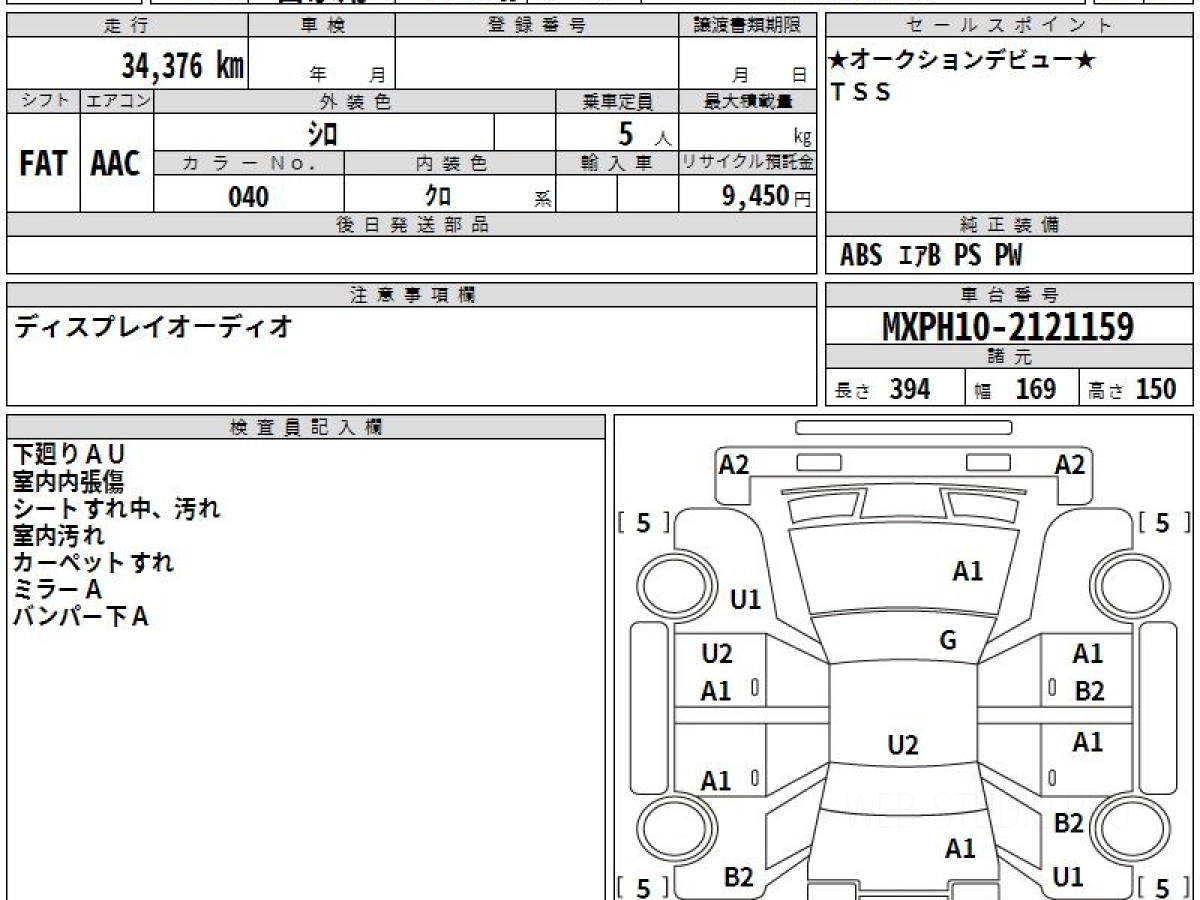Select the color number 040
Screen dimensions: 1200x900
[248, 197]
